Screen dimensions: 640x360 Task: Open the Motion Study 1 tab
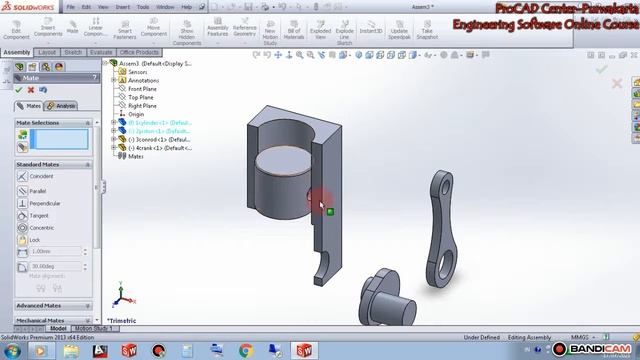tap(93, 328)
